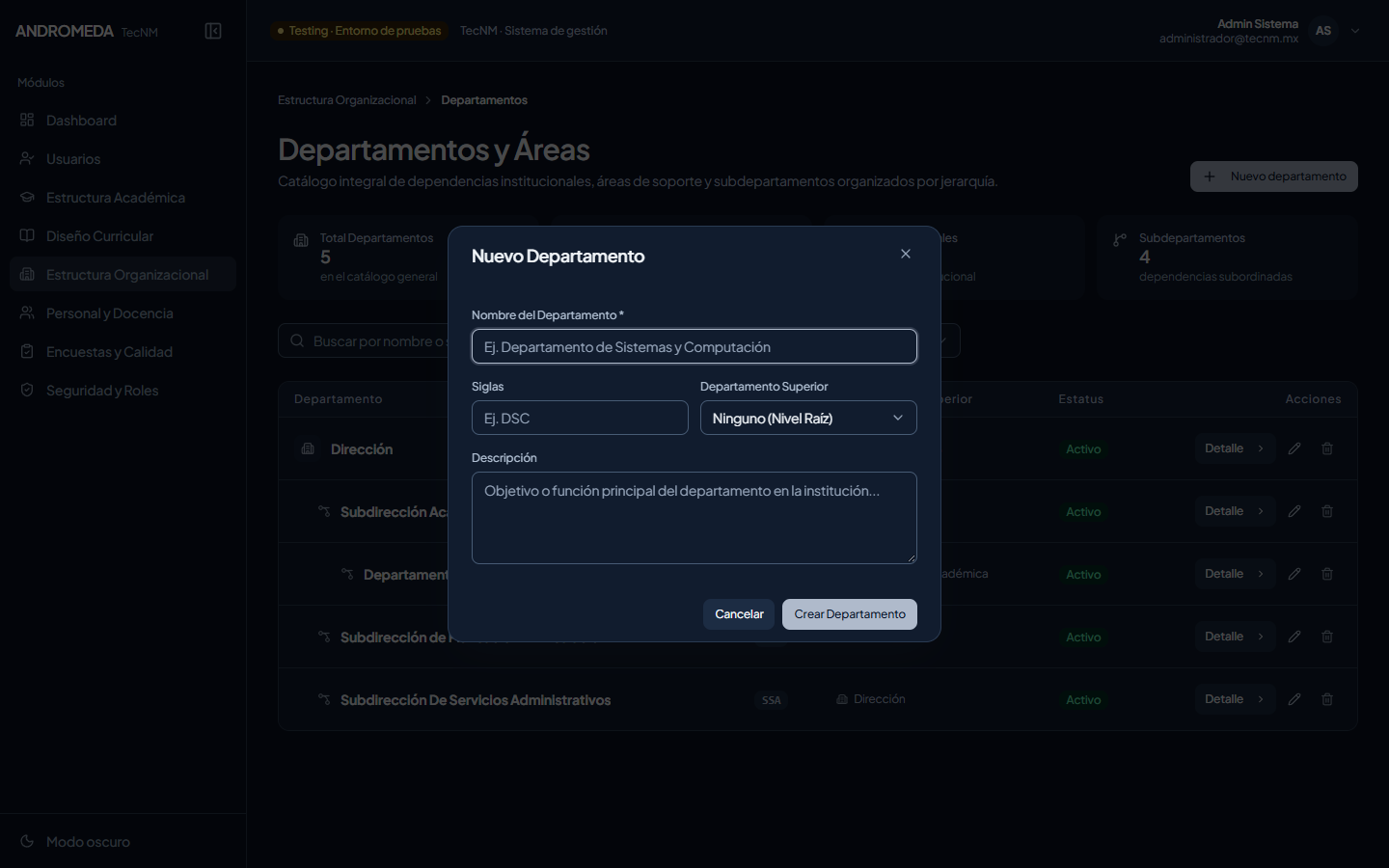
Task: Delete the Subdirección De Servicios Administrativos row
Action: (1327, 699)
